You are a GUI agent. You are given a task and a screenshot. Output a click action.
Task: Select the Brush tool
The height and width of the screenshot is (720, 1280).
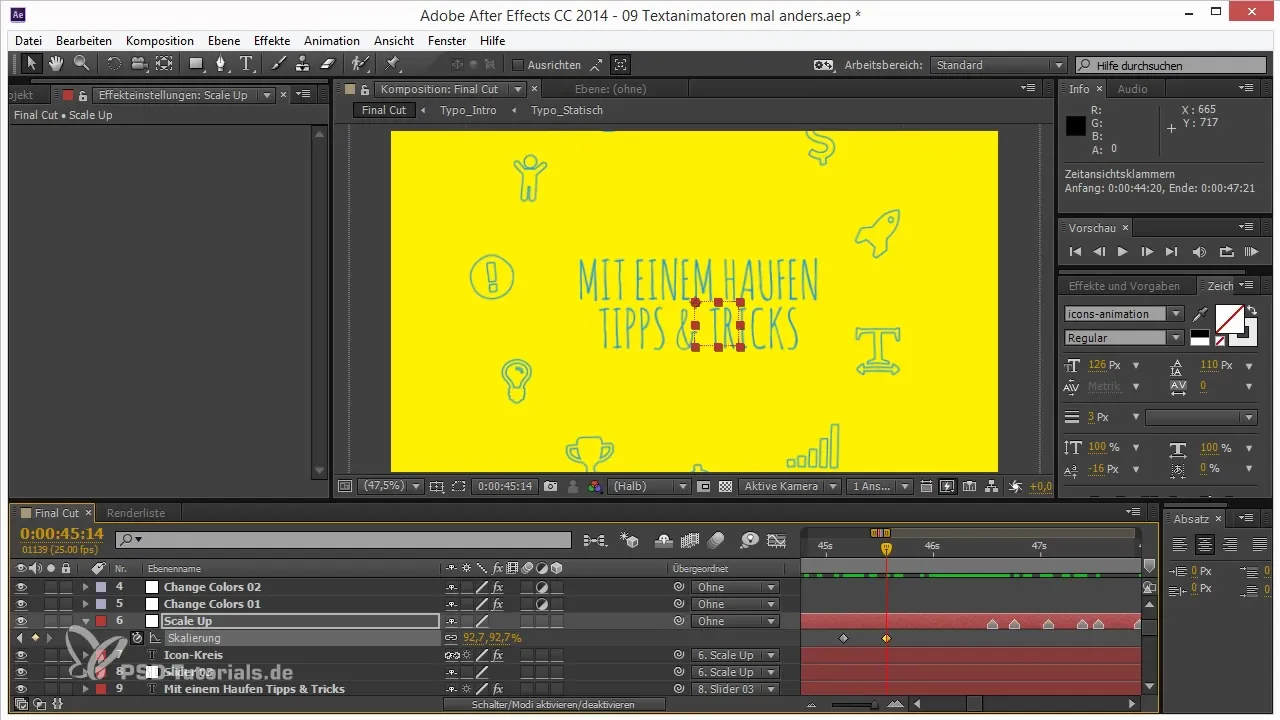279,64
